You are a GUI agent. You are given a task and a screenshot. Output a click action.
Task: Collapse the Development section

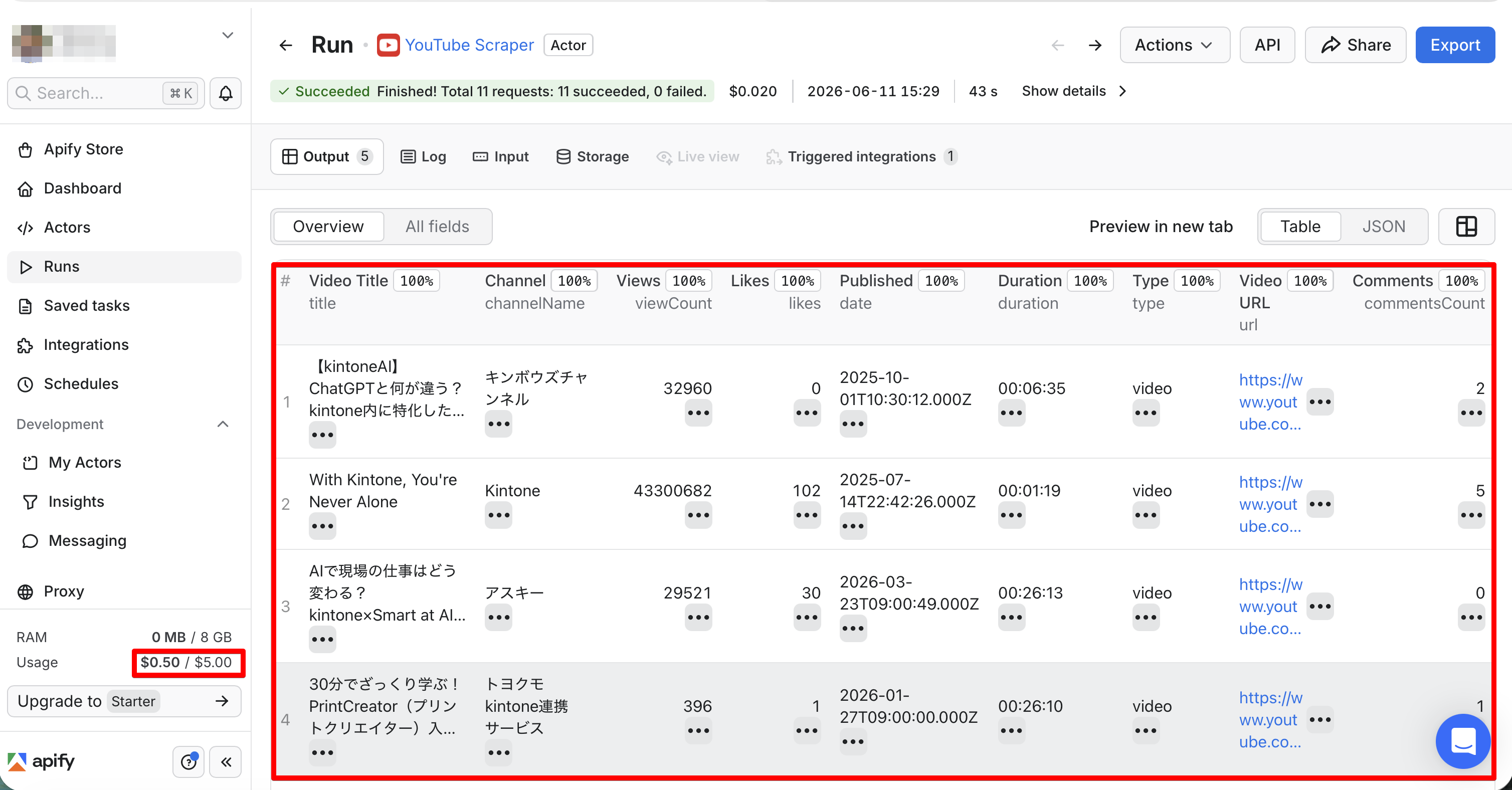[x=223, y=425]
